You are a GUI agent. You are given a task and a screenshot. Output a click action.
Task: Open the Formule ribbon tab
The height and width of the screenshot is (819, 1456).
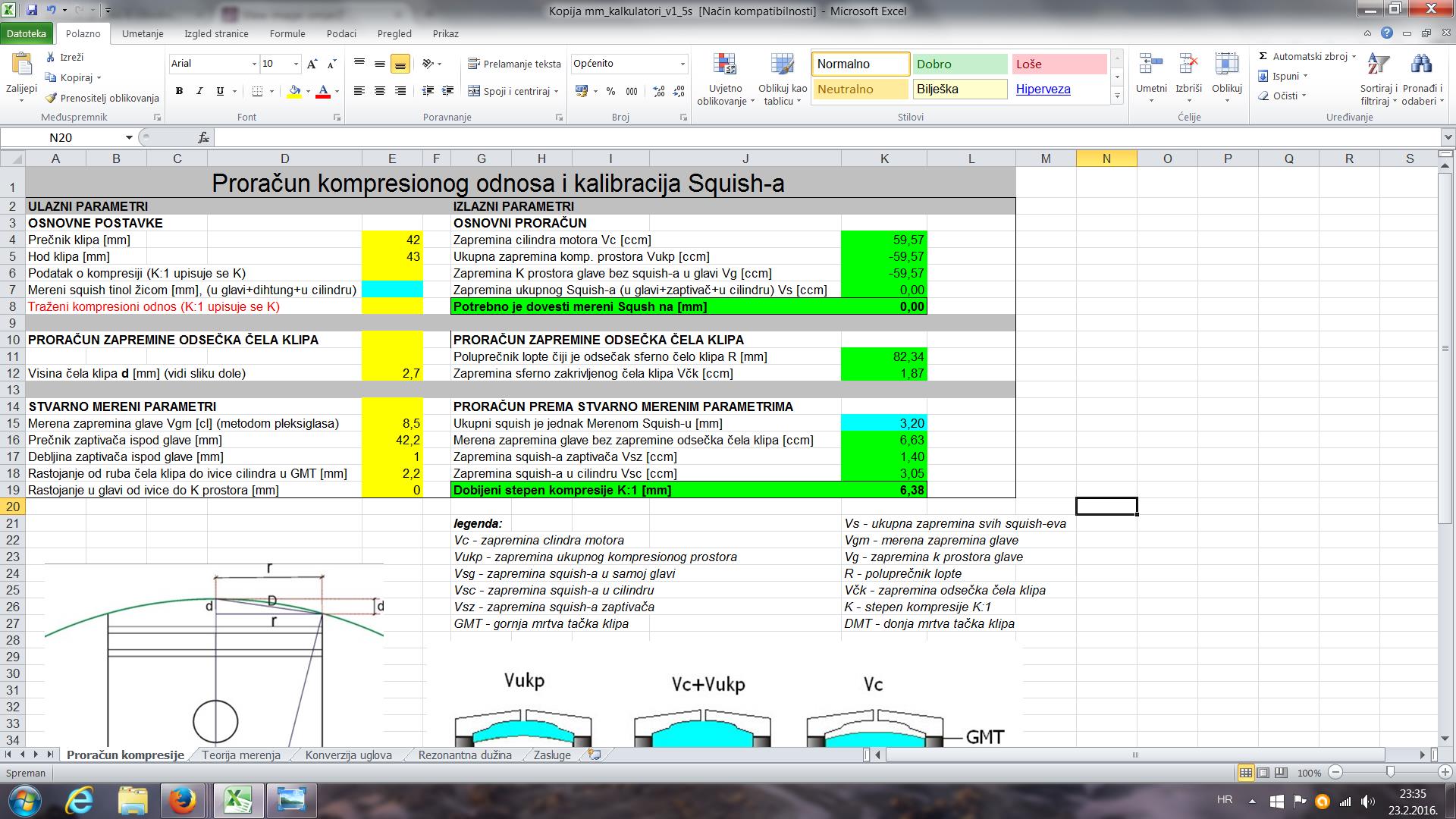pyautogui.click(x=287, y=33)
